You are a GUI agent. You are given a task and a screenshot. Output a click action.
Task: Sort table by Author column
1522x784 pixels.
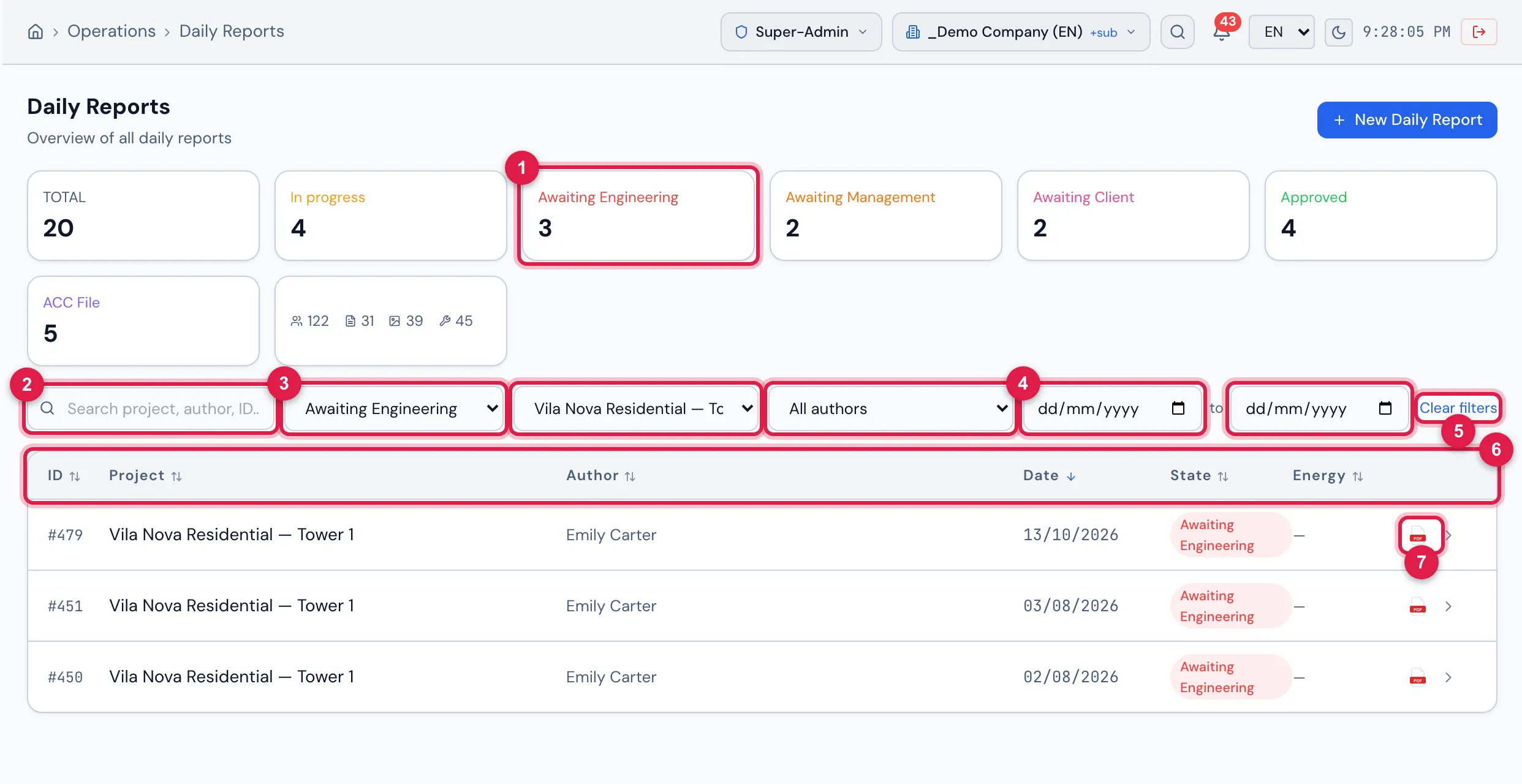coord(600,476)
